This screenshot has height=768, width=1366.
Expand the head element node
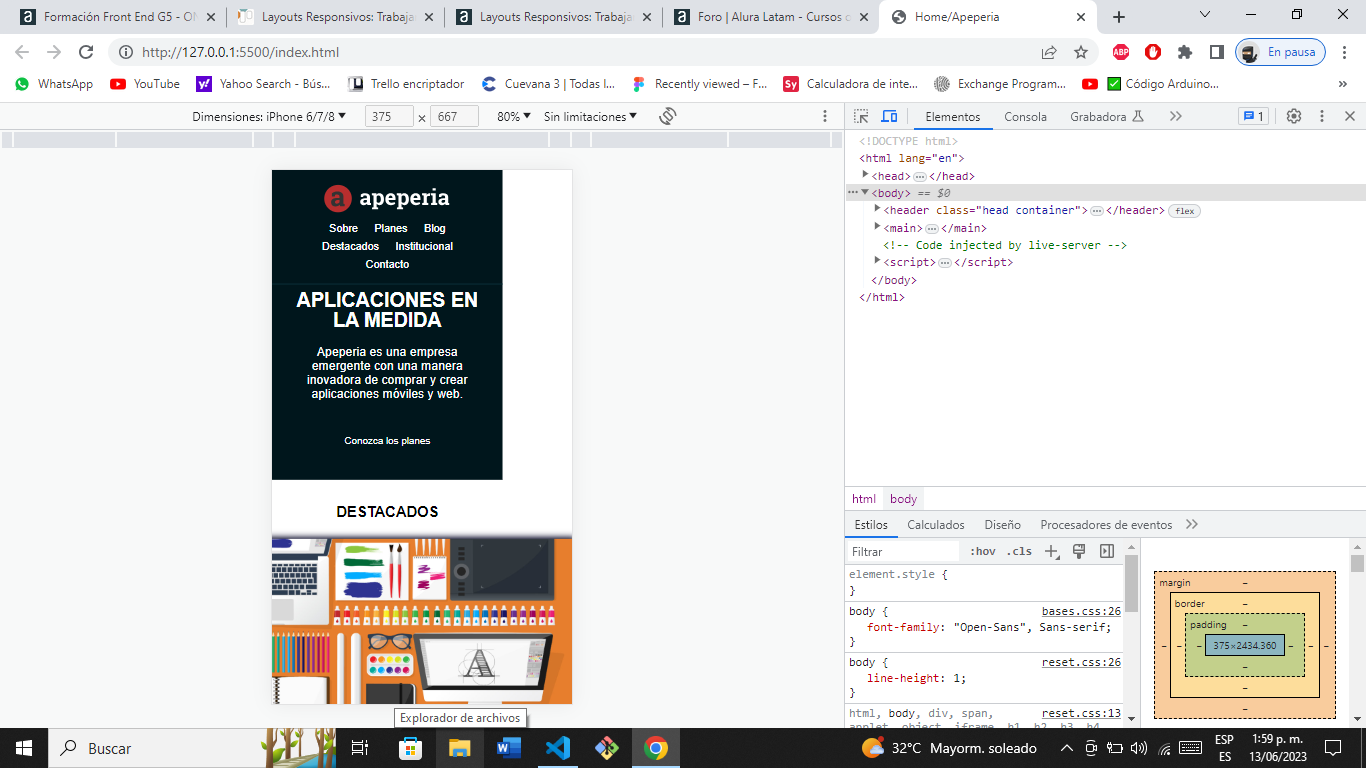click(866, 175)
